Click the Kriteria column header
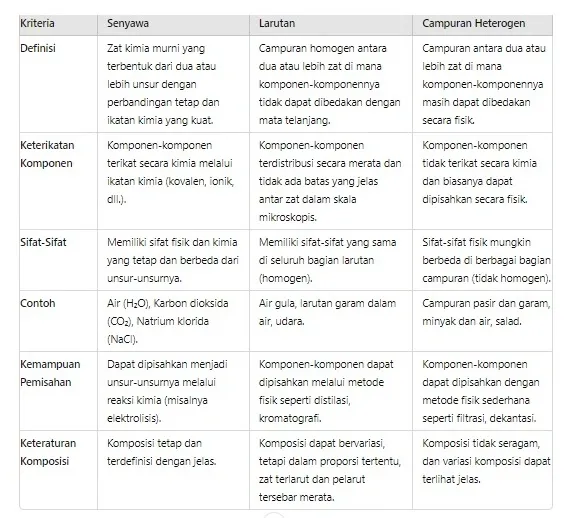This screenshot has height=518, width=569. [37, 23]
